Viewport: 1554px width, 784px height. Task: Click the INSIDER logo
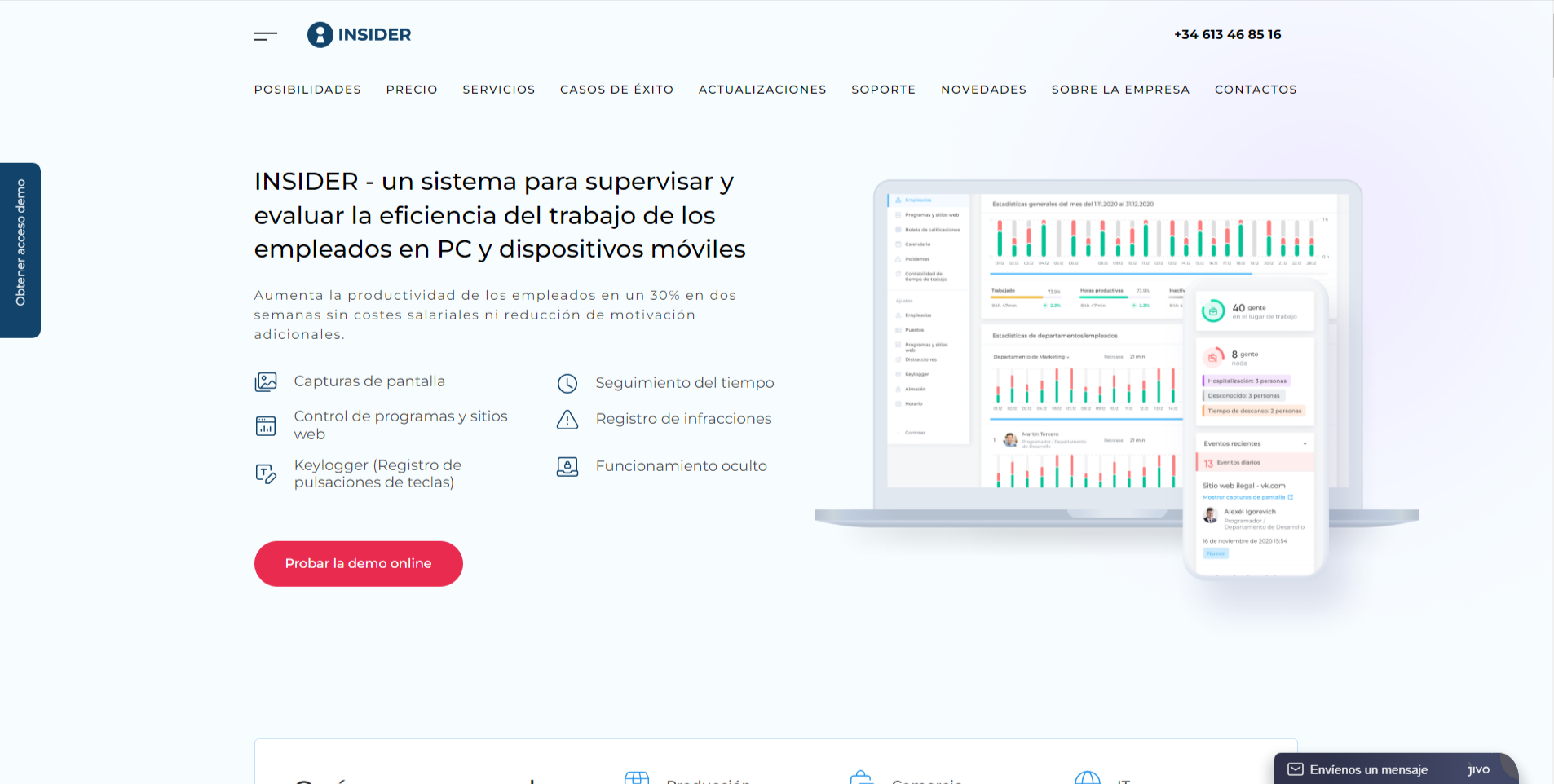coord(359,34)
